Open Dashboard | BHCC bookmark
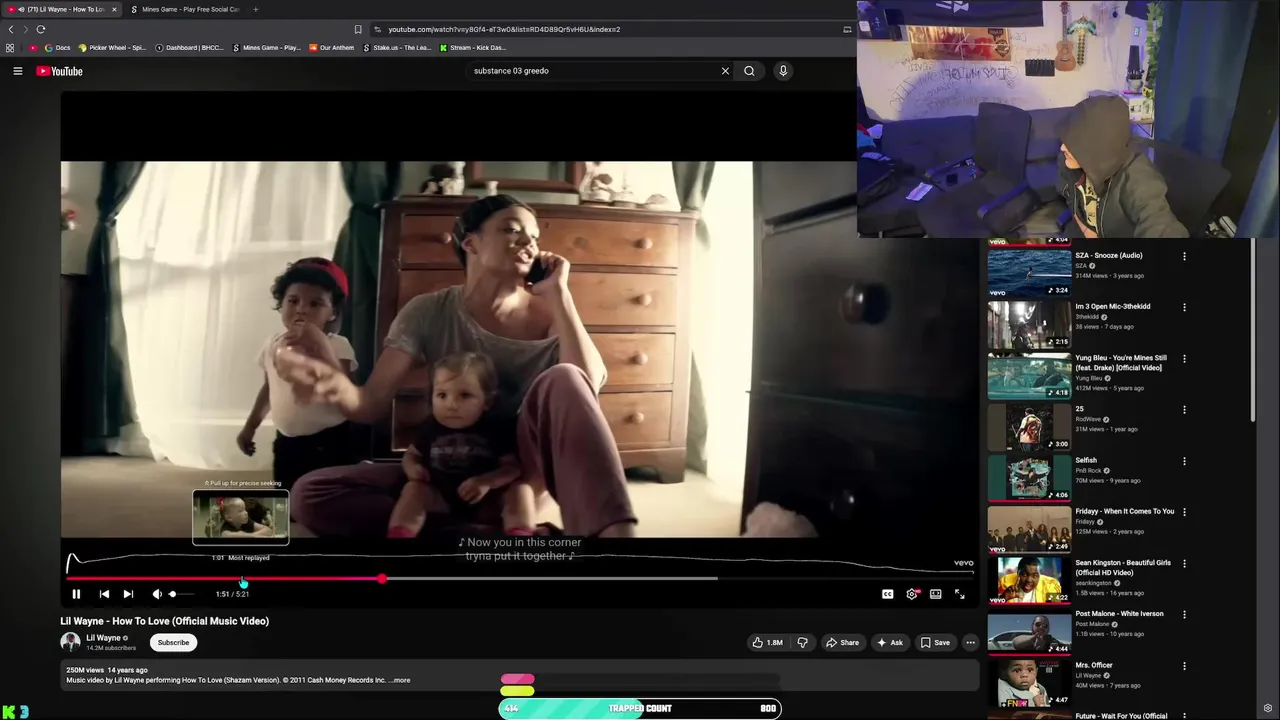 (189, 48)
